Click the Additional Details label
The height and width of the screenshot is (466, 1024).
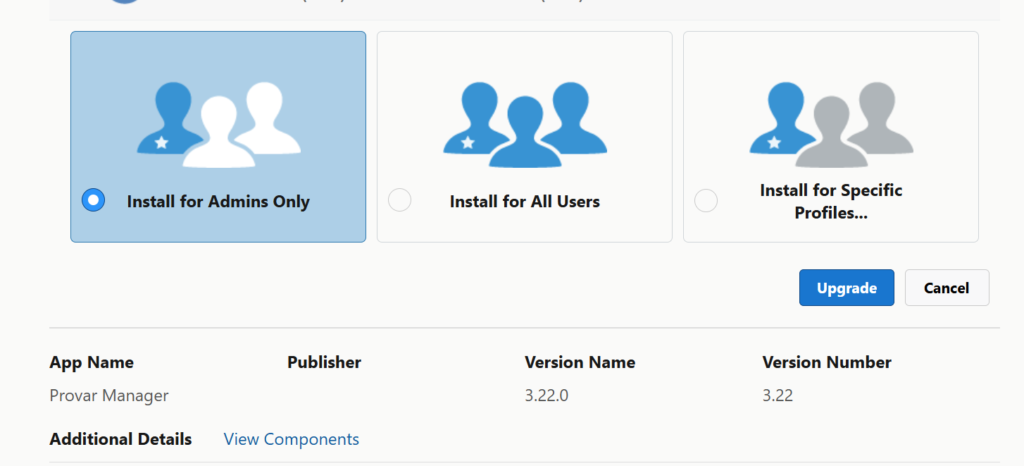(x=120, y=439)
